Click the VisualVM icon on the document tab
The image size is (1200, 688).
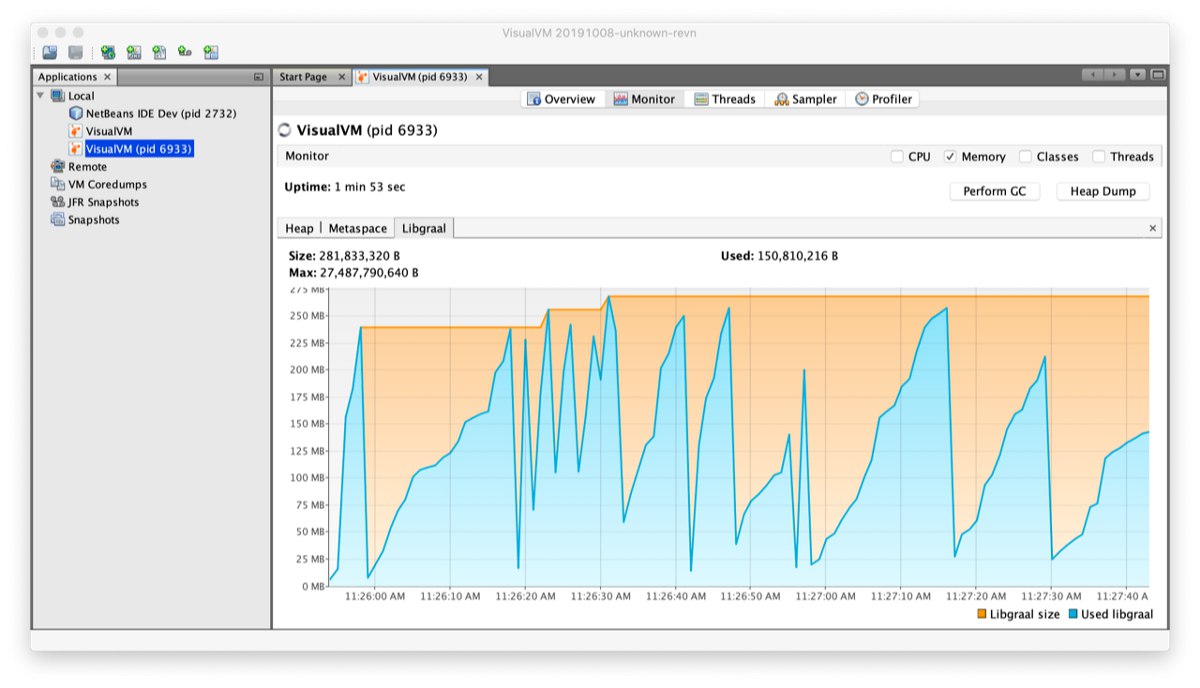coord(362,77)
